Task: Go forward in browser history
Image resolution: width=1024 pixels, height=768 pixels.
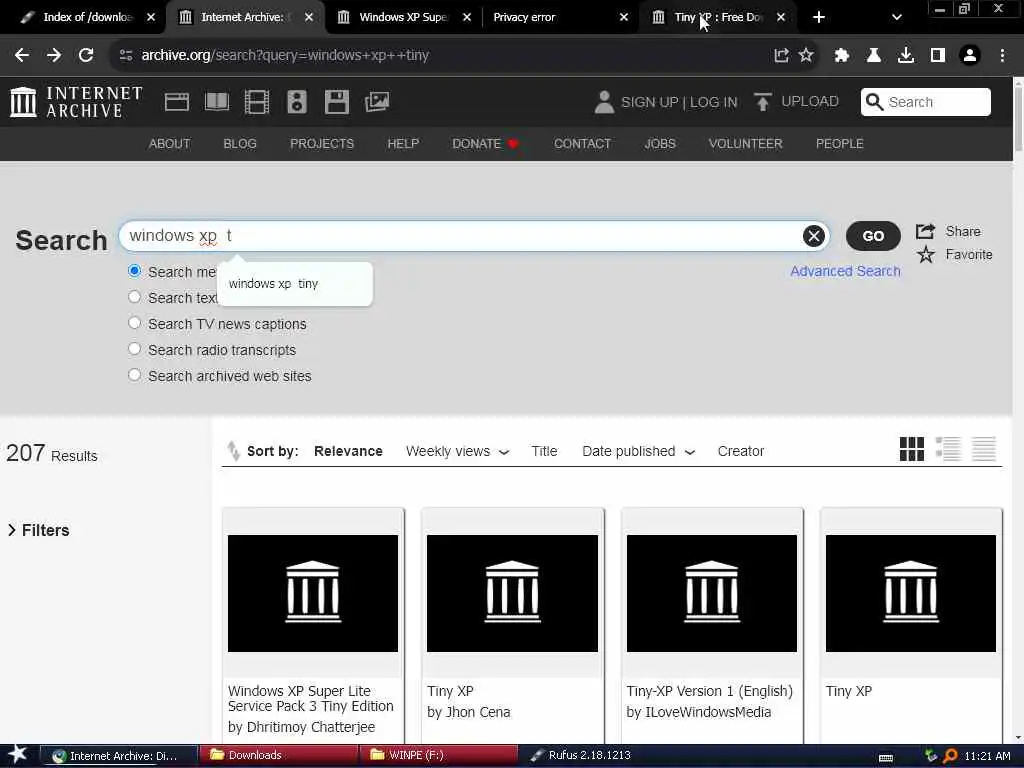Action: (54, 56)
